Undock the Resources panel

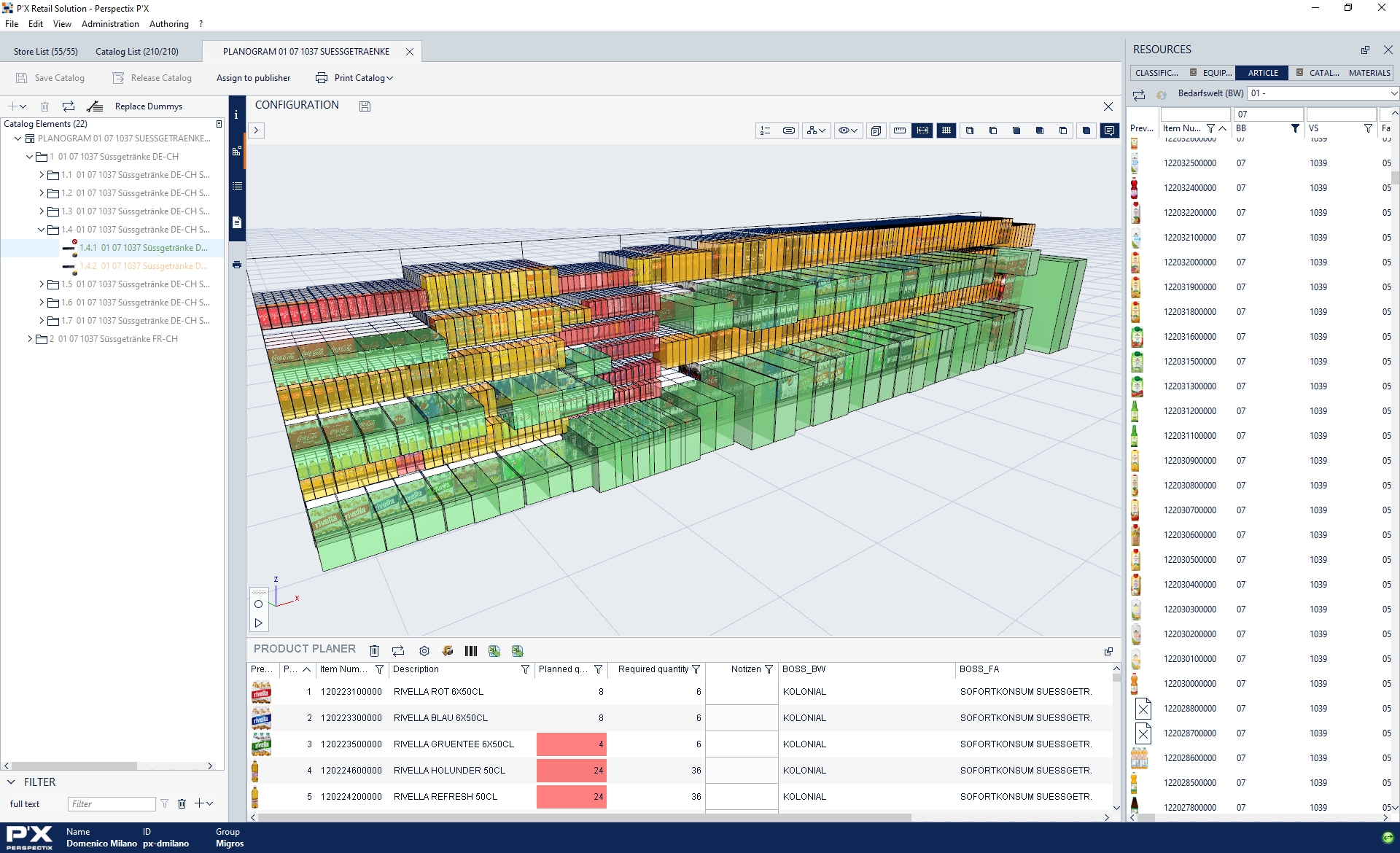[1365, 50]
